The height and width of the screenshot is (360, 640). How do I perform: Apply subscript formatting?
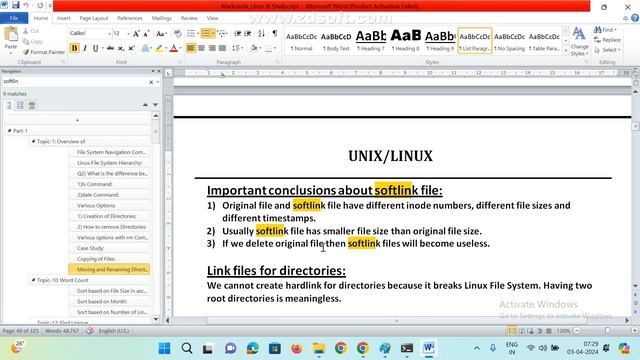click(121, 48)
